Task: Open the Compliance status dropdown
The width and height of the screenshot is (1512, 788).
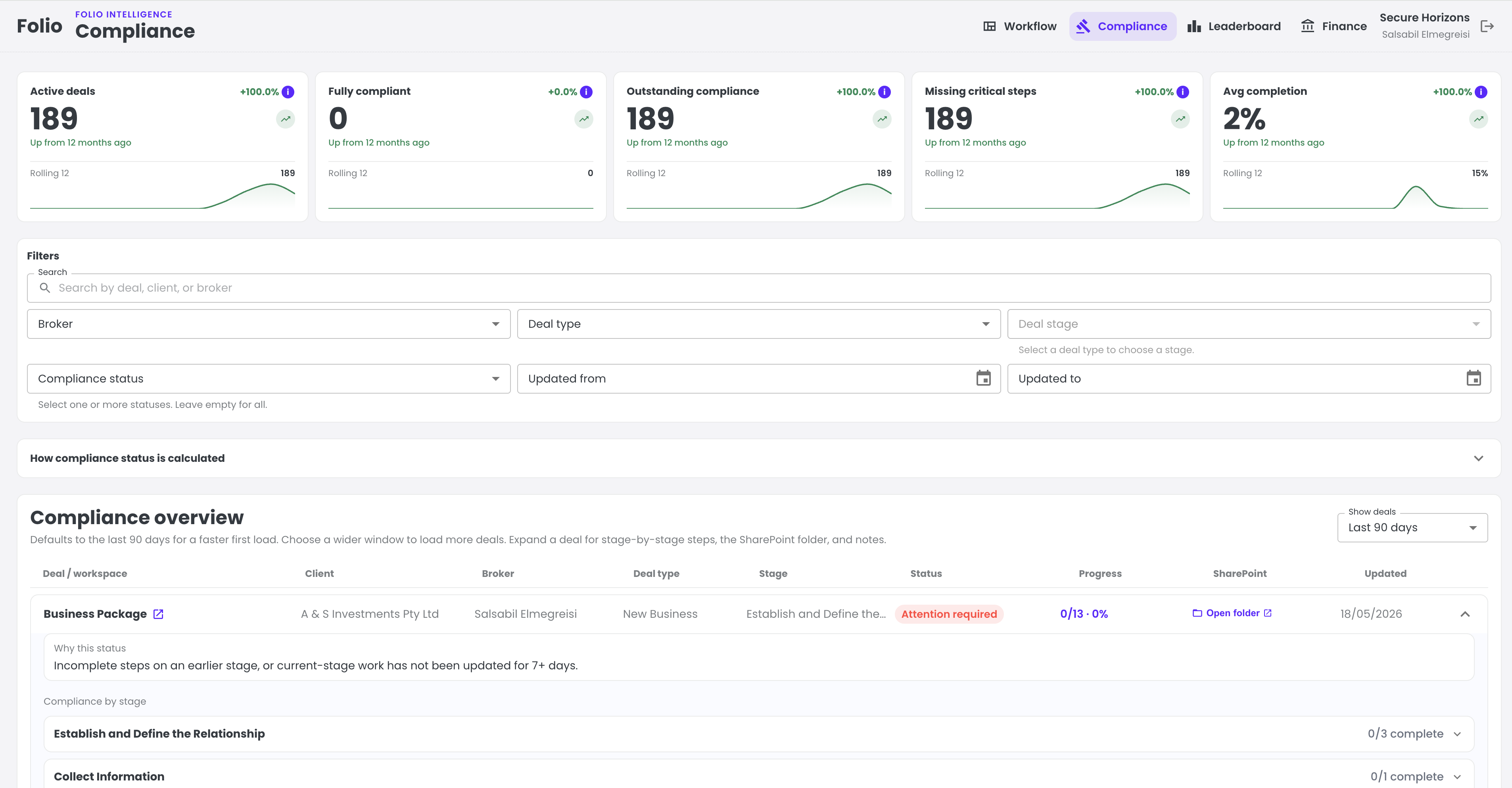Action: click(x=268, y=379)
